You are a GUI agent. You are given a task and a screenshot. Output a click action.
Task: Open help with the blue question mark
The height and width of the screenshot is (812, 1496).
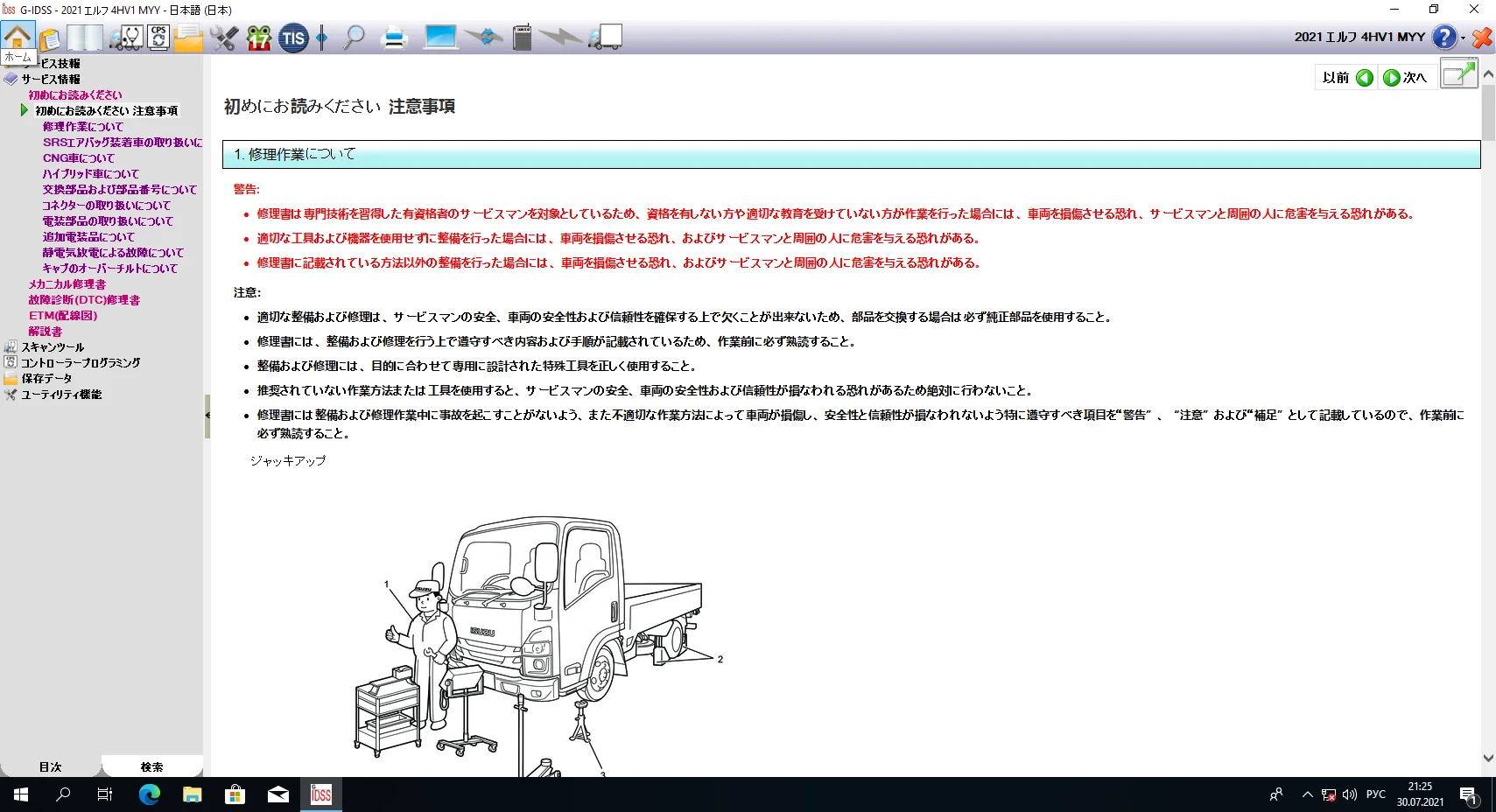1444,37
